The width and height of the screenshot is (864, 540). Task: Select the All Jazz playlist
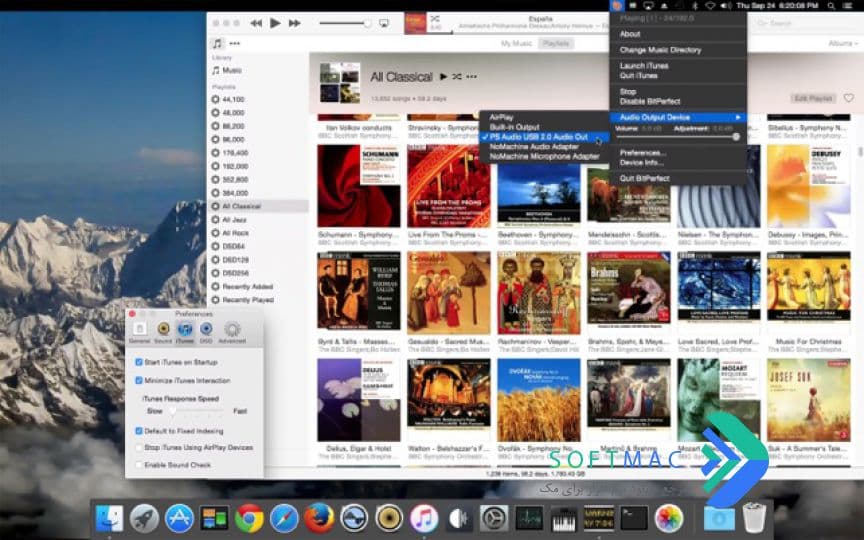(257, 219)
